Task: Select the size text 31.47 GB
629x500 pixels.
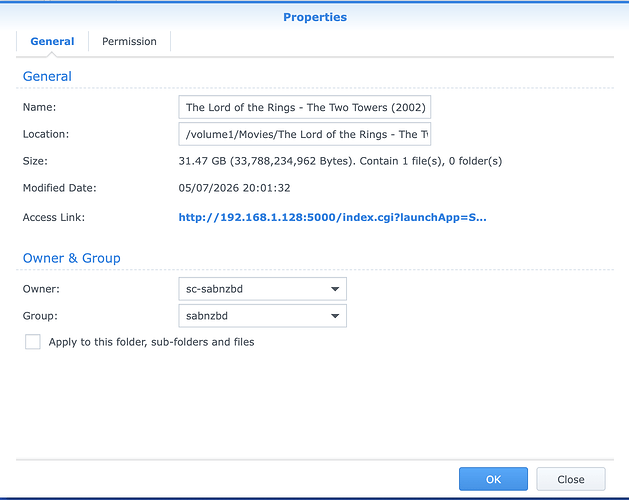Action: (202, 161)
